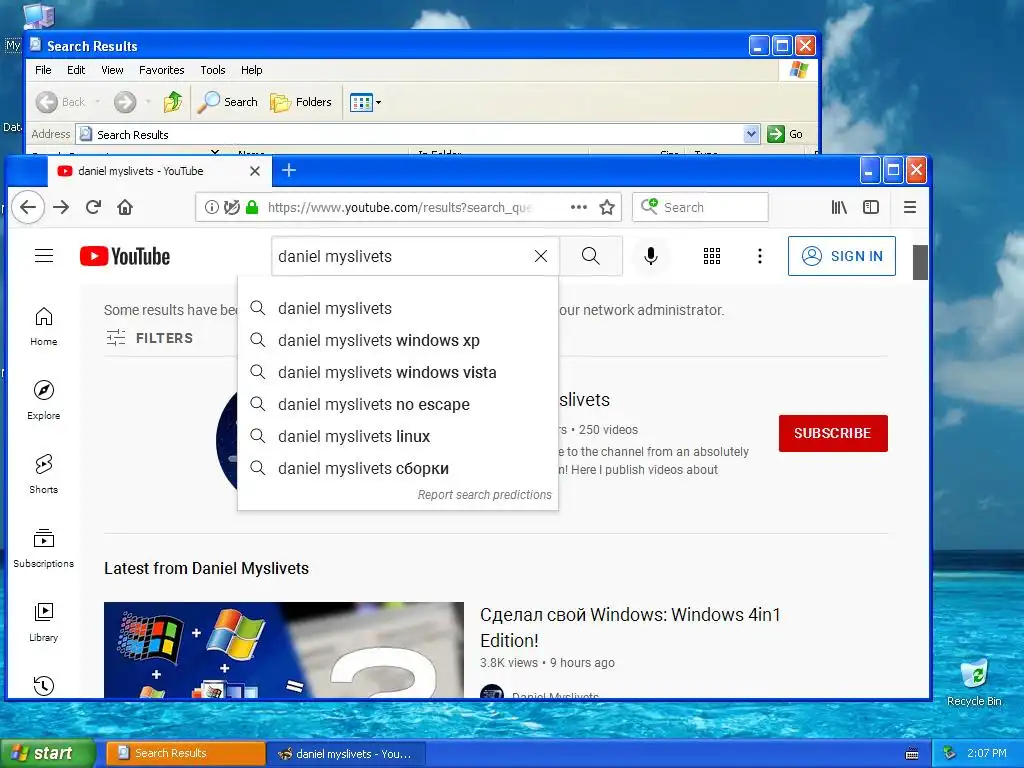Open the Views dropdown in Search Results toolbar

click(x=366, y=102)
